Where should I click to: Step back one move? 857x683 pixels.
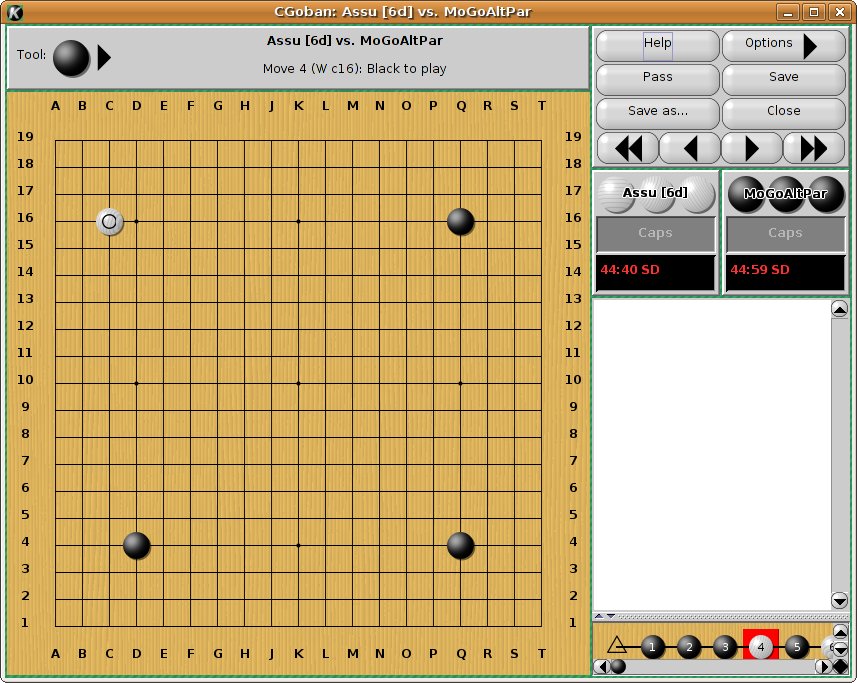[690, 148]
